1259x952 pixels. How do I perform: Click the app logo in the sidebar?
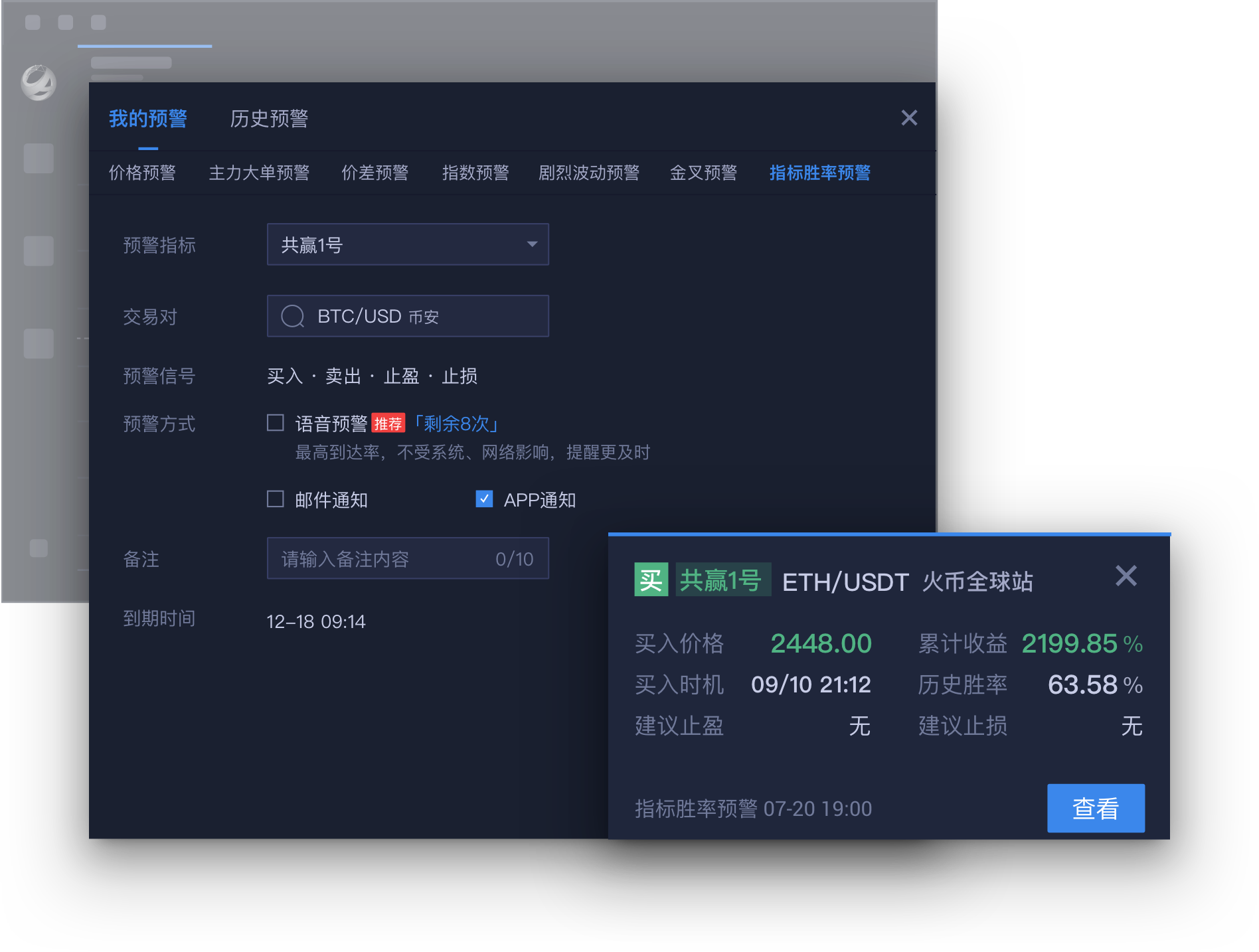[x=39, y=83]
